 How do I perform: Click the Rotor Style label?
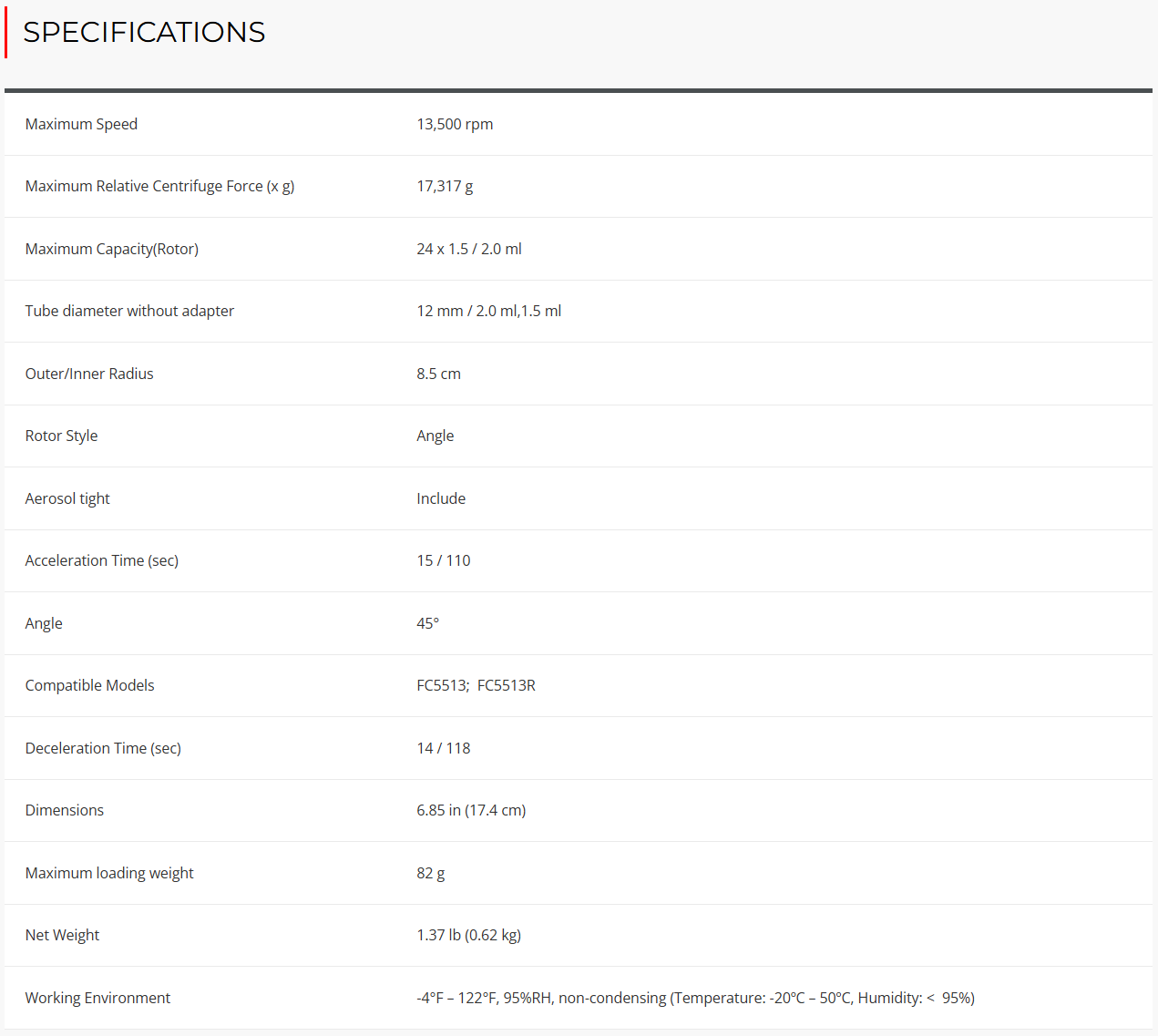[x=61, y=436]
